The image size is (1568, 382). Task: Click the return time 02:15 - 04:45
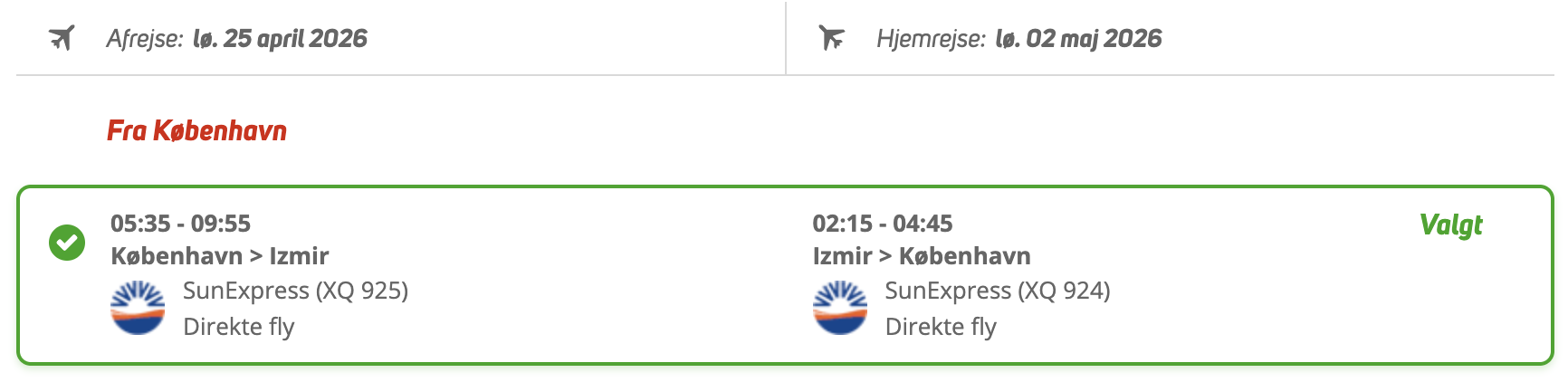point(883,223)
